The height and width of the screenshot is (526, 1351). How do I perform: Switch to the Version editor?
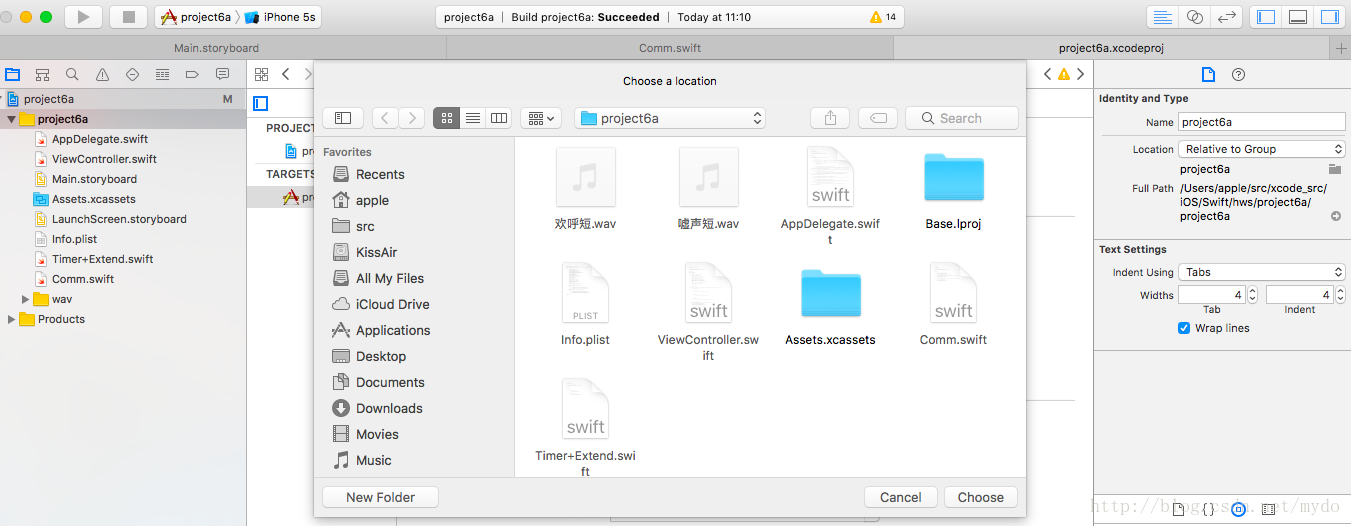(1227, 17)
